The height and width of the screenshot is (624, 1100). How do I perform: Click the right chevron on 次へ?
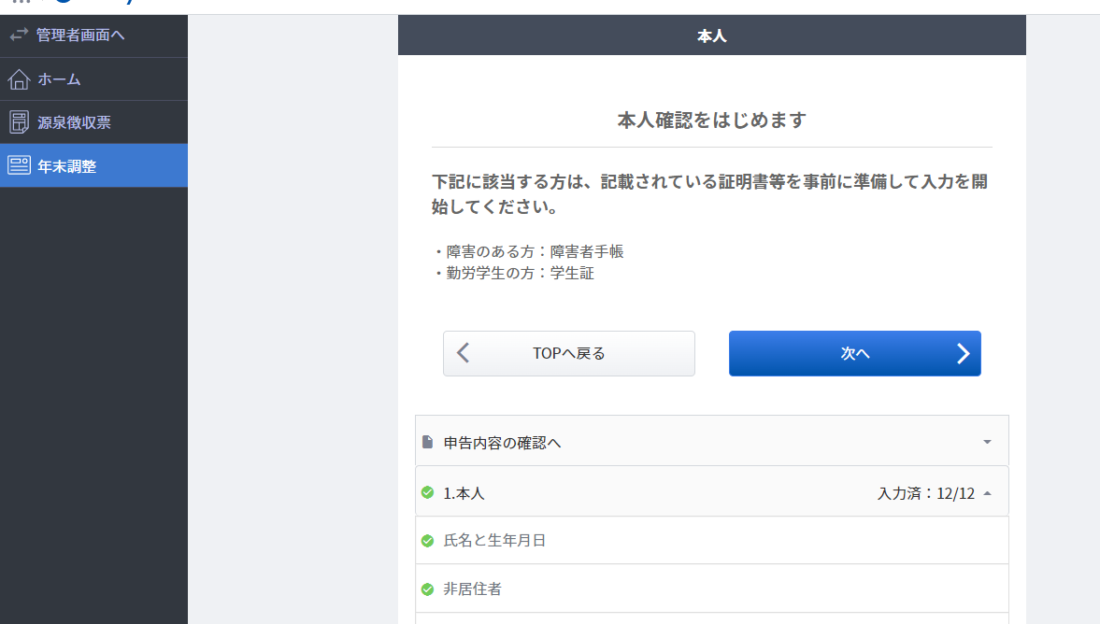click(x=963, y=354)
